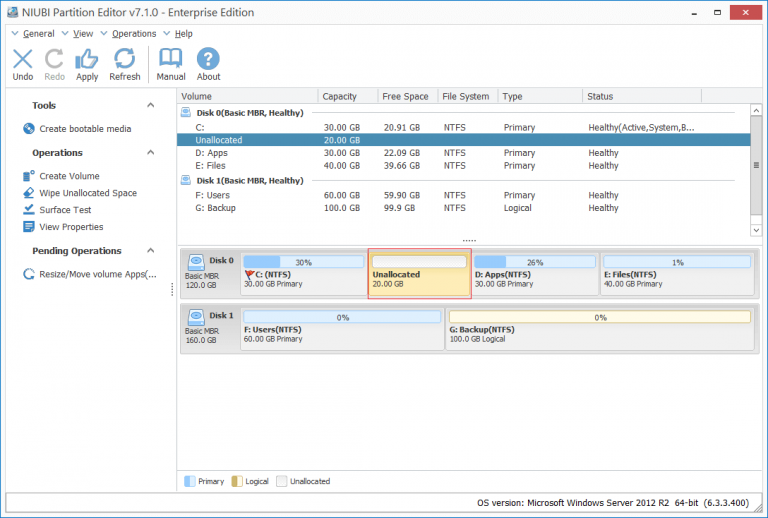Screen dimensions: 768x518
Task: Click the 20.91 GB free space cell
Action: pyautogui.click(x=402, y=127)
